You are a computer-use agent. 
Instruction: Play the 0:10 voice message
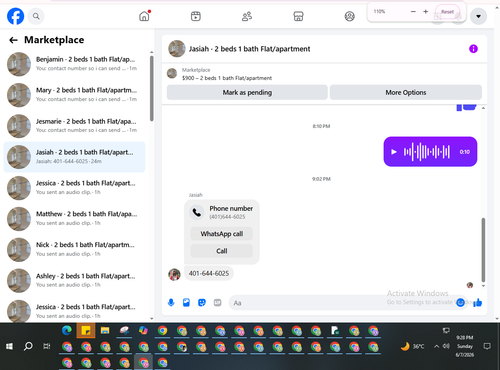[x=394, y=152]
